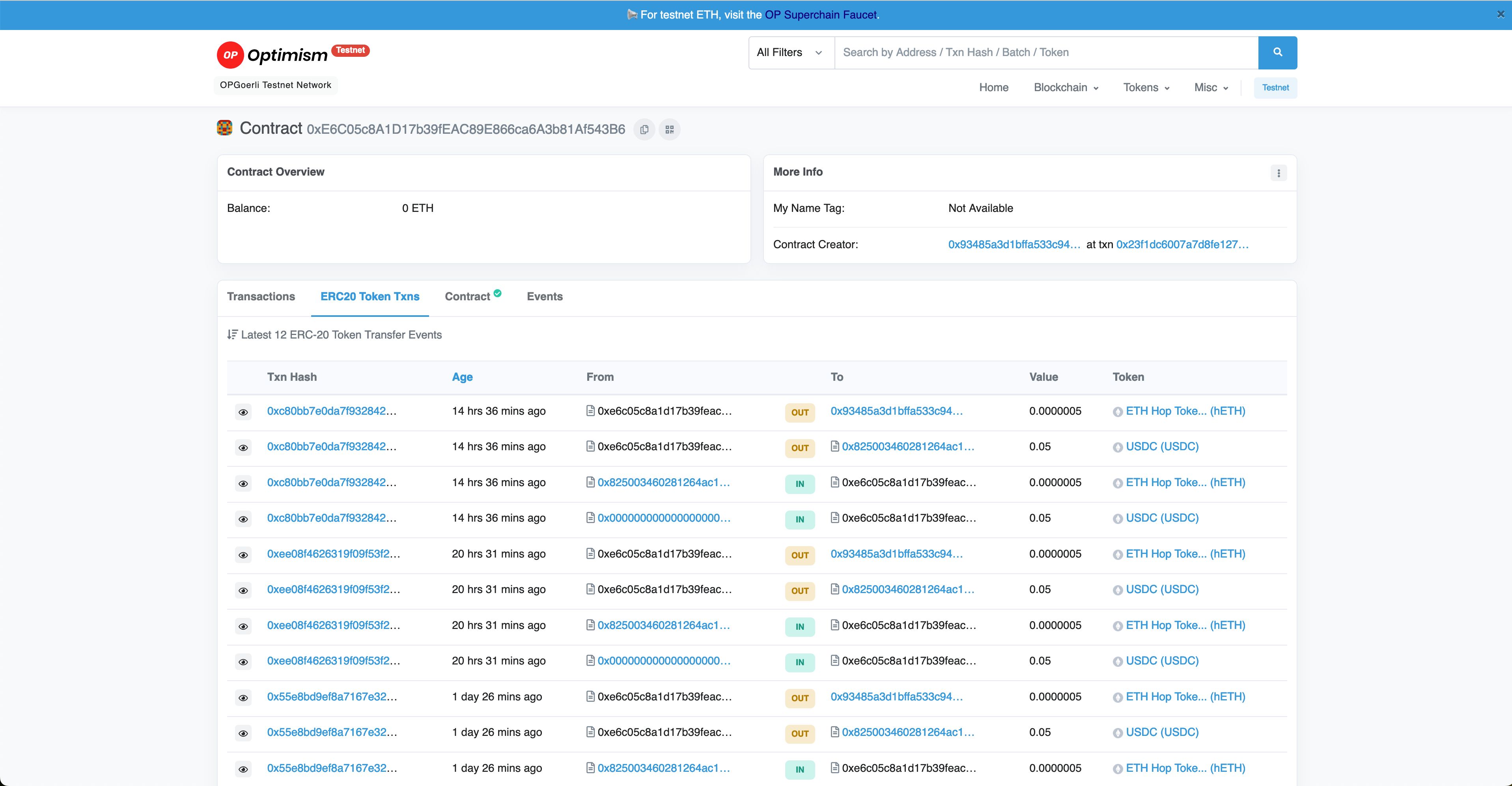Click the 'Not Available' name tag value
The width and height of the screenshot is (1512, 786).
coord(980,208)
